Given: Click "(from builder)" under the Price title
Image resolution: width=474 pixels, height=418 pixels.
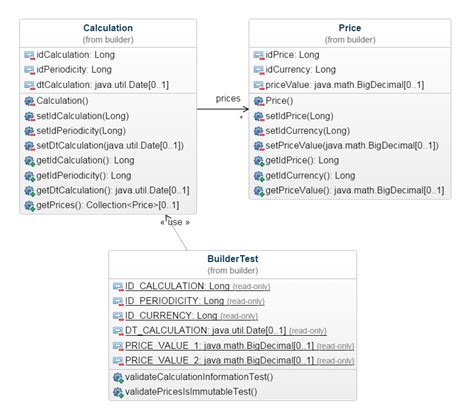Looking at the screenshot, I should point(350,40).
